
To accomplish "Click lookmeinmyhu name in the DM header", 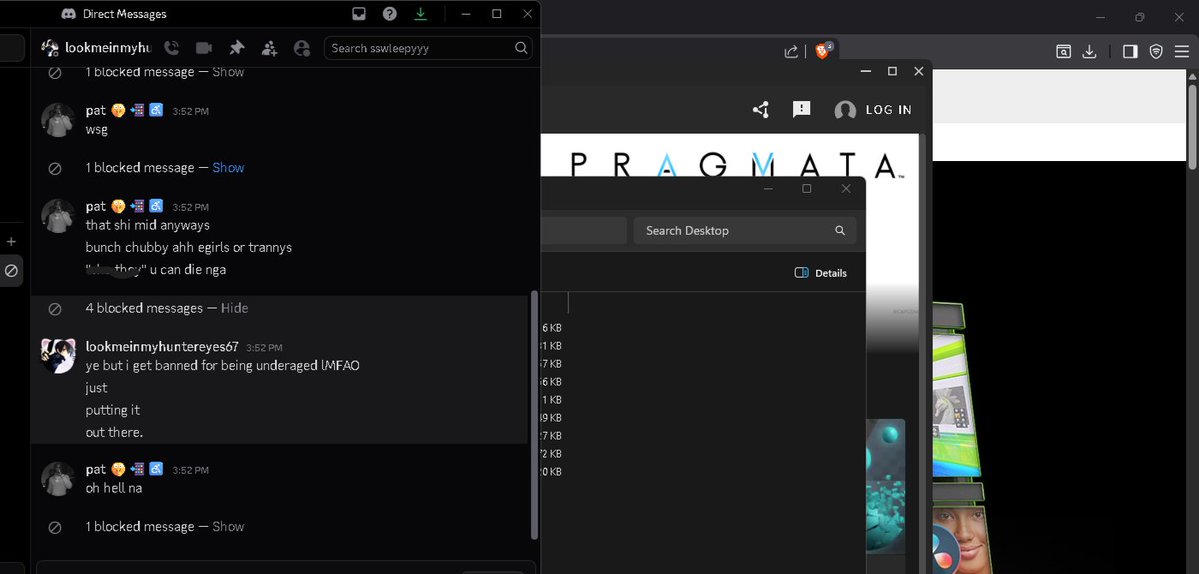I will pyautogui.click(x=108, y=47).
